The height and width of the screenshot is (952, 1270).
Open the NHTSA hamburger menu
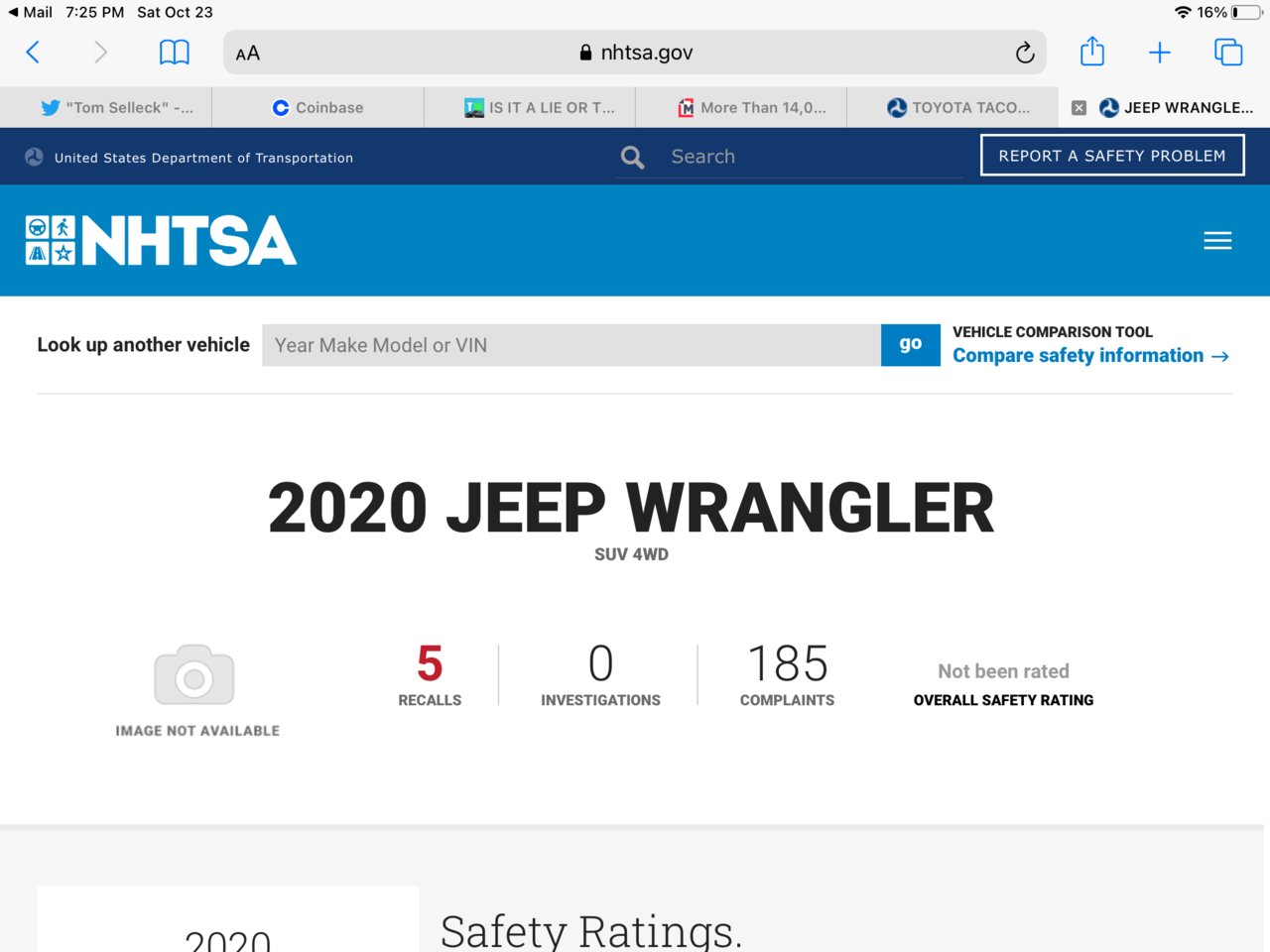tap(1217, 241)
